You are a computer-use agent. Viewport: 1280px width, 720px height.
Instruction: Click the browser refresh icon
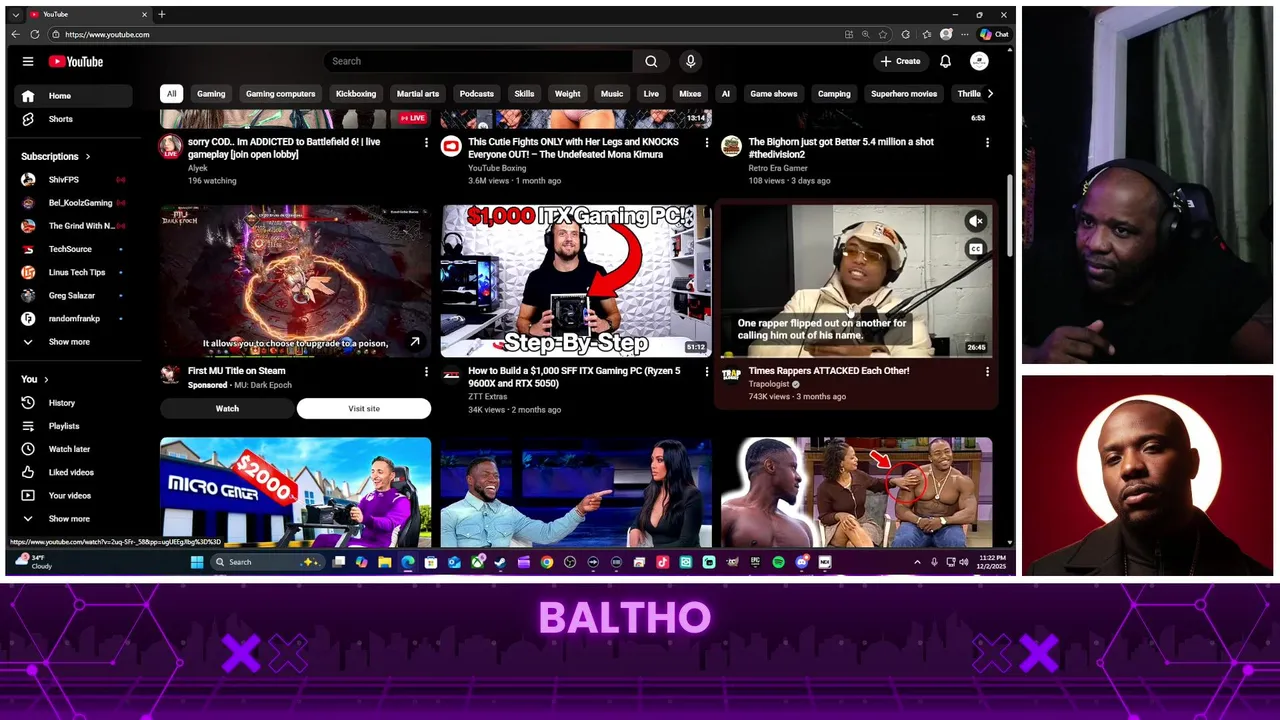[34, 34]
